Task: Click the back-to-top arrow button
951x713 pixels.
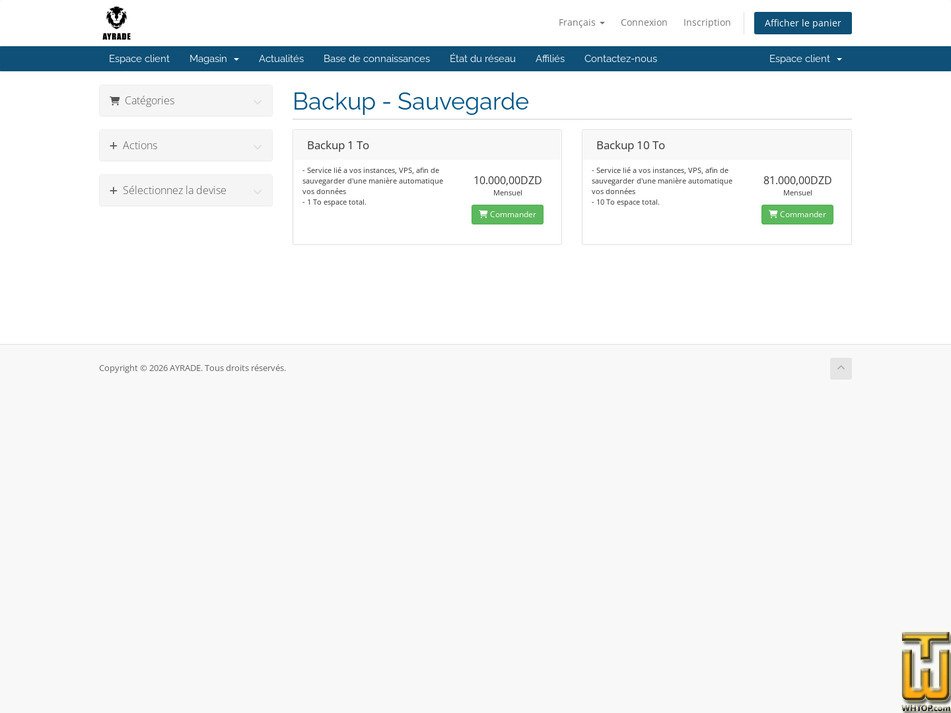Action: (x=841, y=369)
